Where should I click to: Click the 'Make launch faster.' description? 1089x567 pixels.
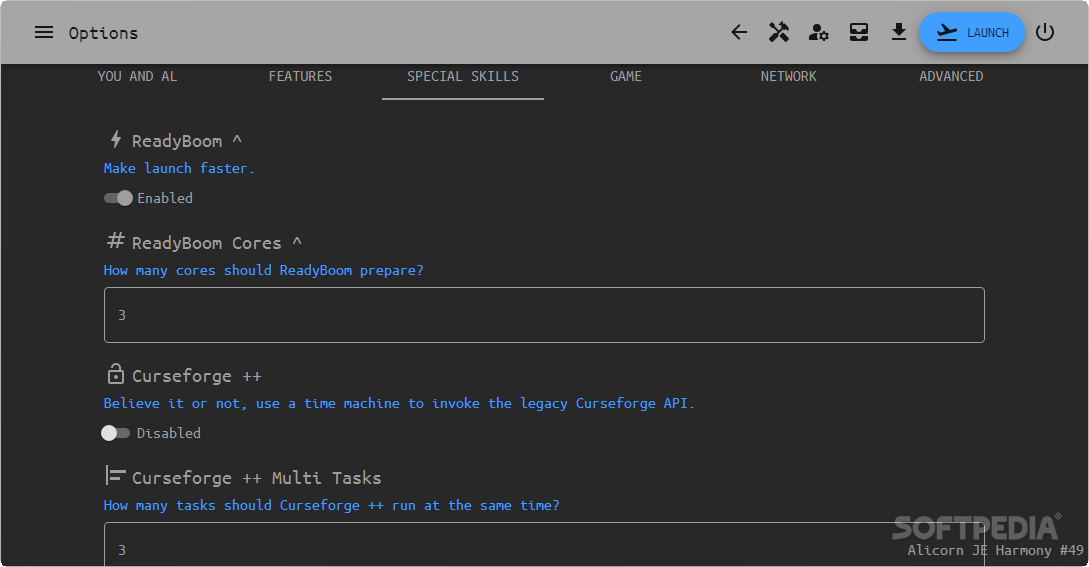(179, 168)
